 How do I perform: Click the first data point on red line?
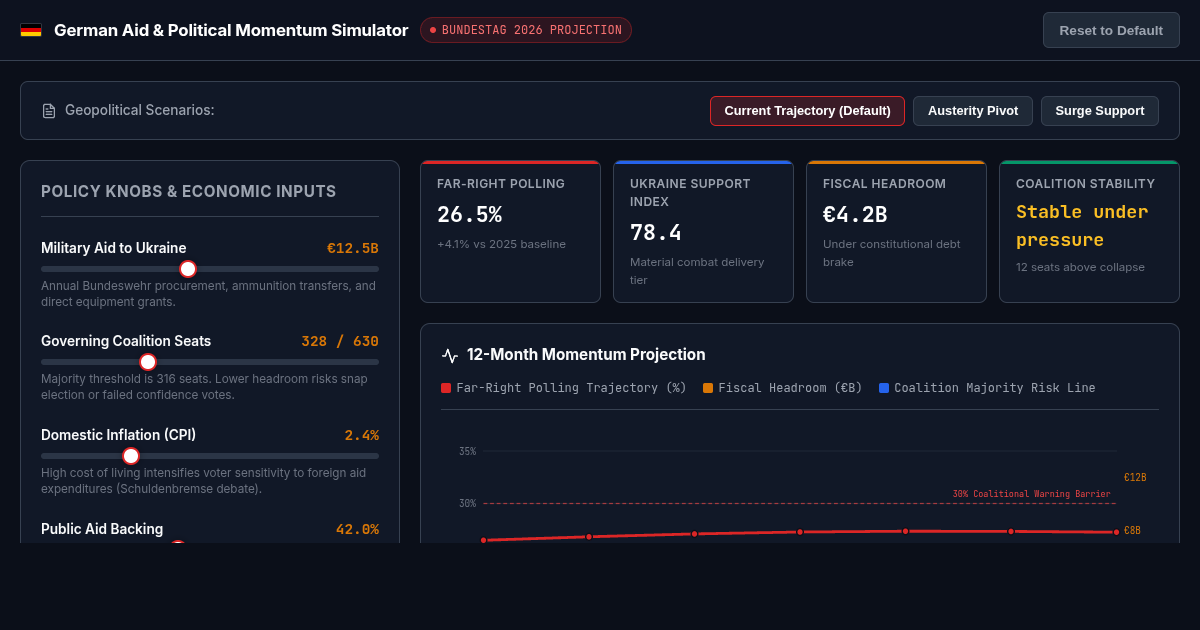click(x=483, y=540)
